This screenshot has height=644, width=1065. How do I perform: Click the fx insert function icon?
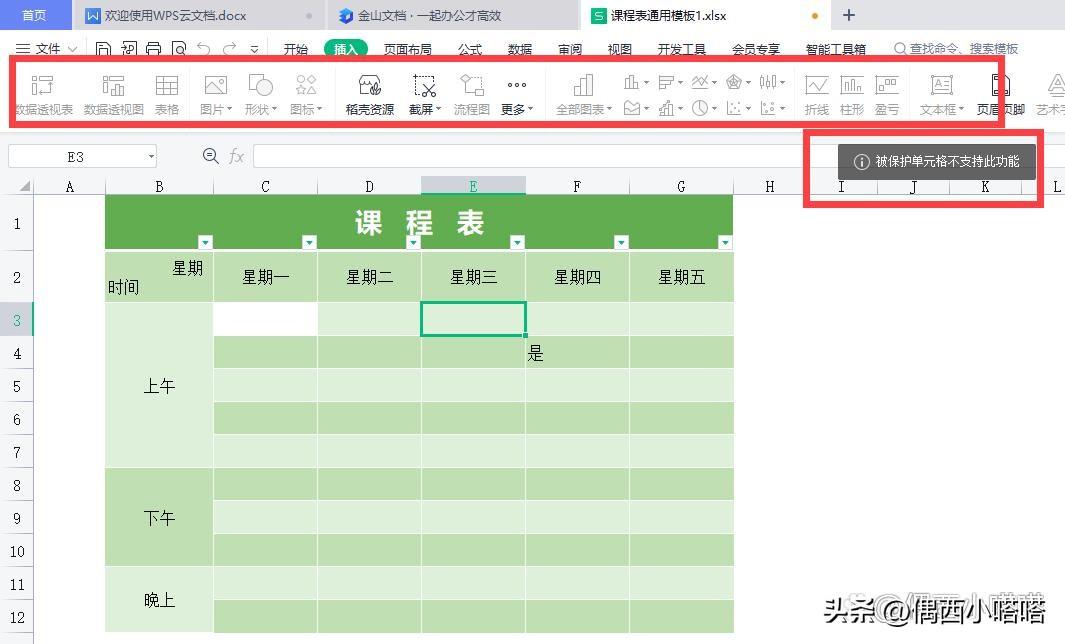(236, 157)
